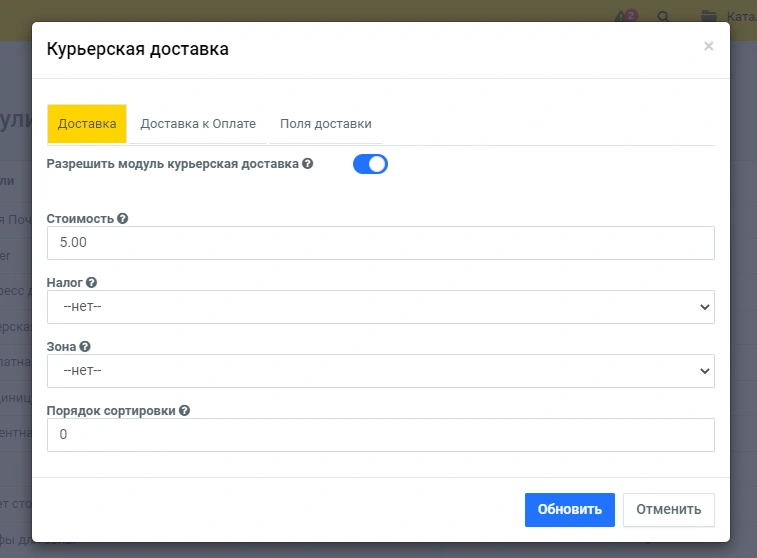The image size is (757, 558).
Task: Close the Курьерская доставка dialog
Action: click(709, 46)
